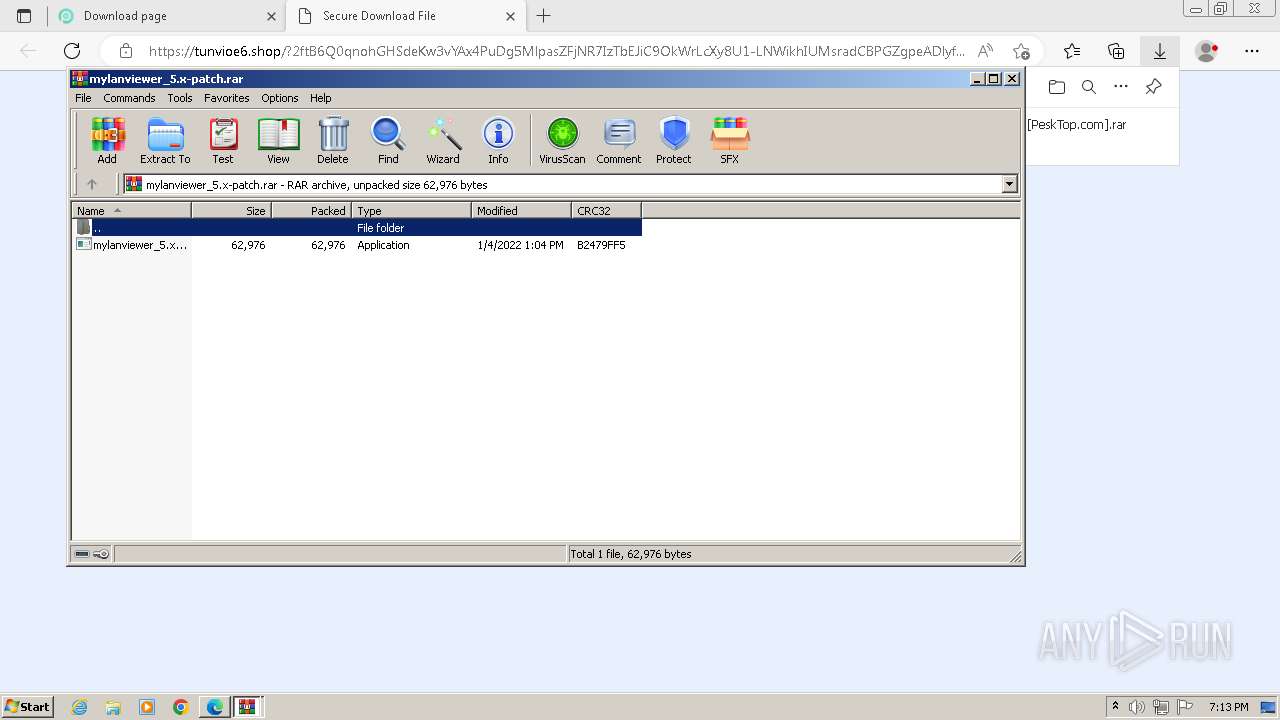The image size is (1280, 720).
Task: Click the Protect shield icon
Action: (x=674, y=141)
